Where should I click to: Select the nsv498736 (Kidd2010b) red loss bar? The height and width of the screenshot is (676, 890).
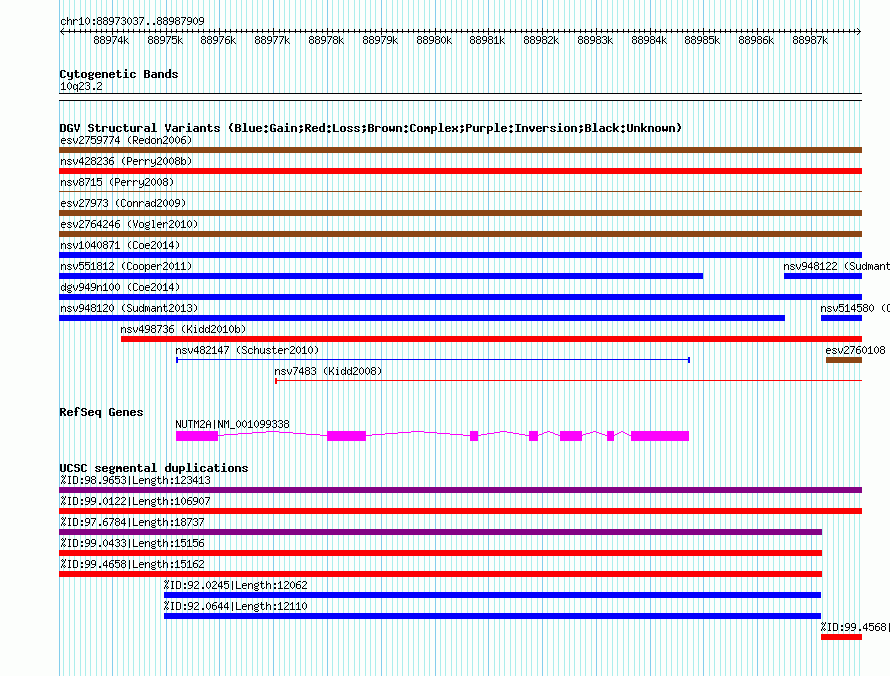point(492,339)
